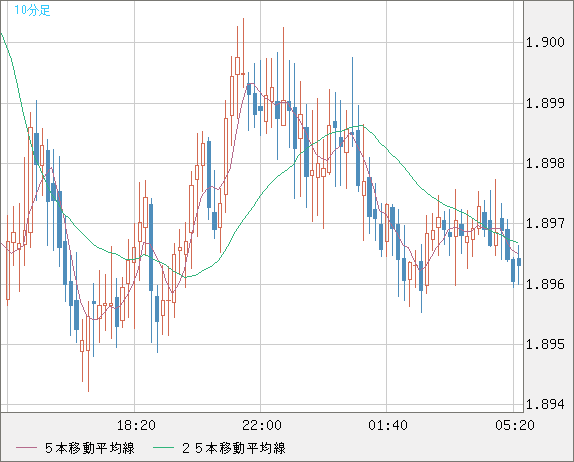Click the 1.894 price axis label

click(x=545, y=404)
